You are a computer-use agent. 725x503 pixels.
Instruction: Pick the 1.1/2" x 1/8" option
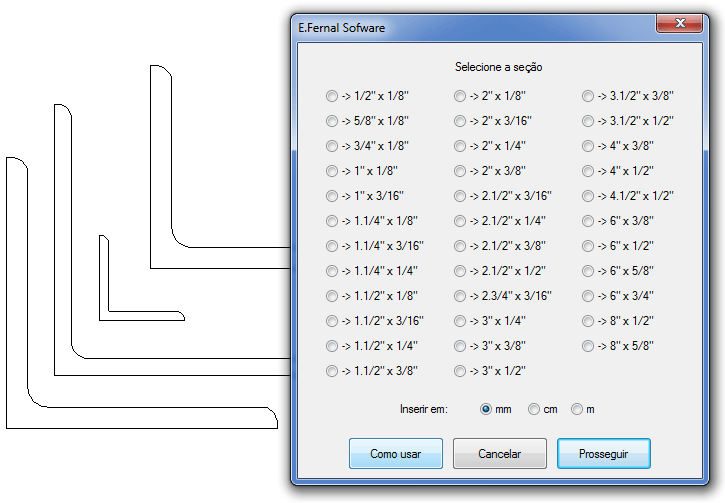(332, 296)
